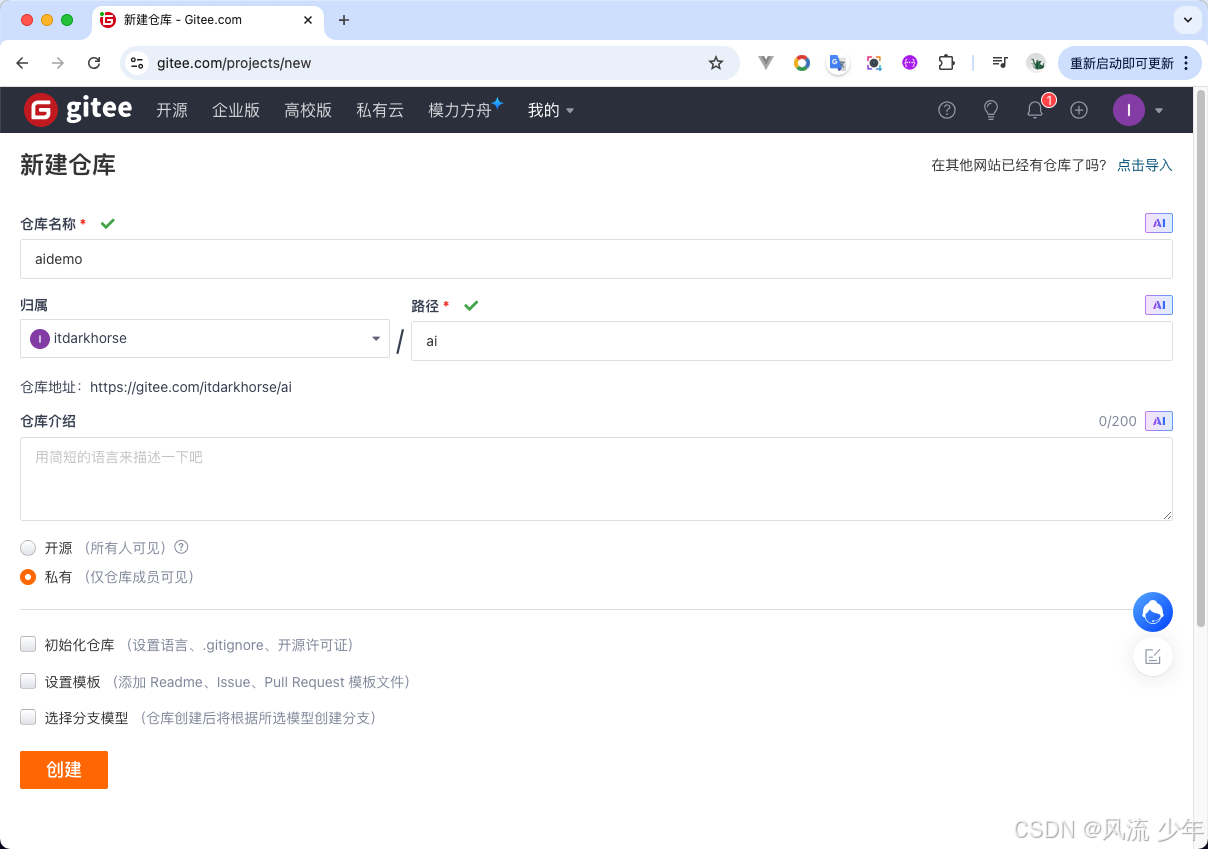Image resolution: width=1208 pixels, height=849 pixels.
Task: Click the lightbulb ideas icon
Action: click(x=991, y=110)
